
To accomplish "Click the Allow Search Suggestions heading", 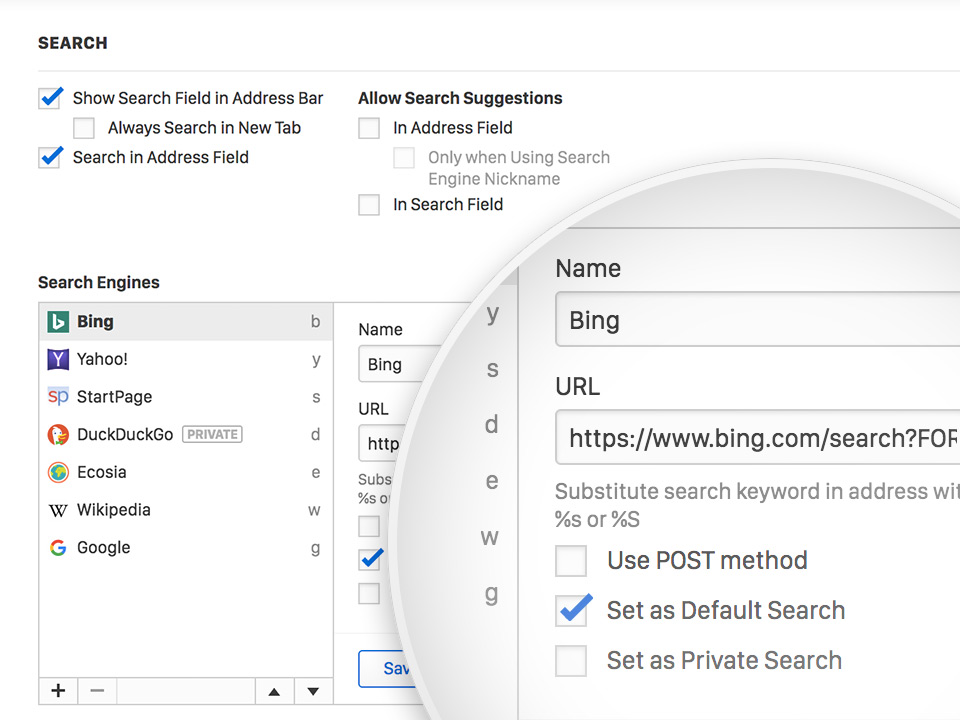I will 460,98.
